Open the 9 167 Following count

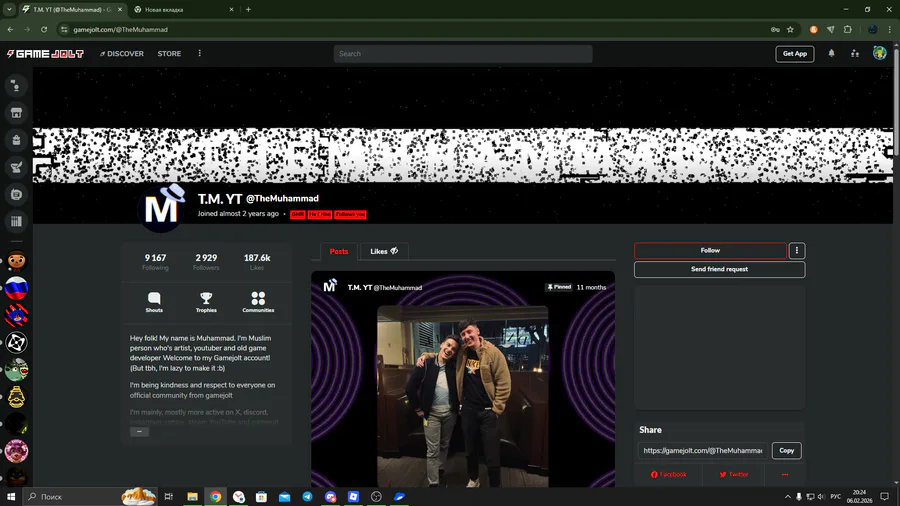point(155,262)
